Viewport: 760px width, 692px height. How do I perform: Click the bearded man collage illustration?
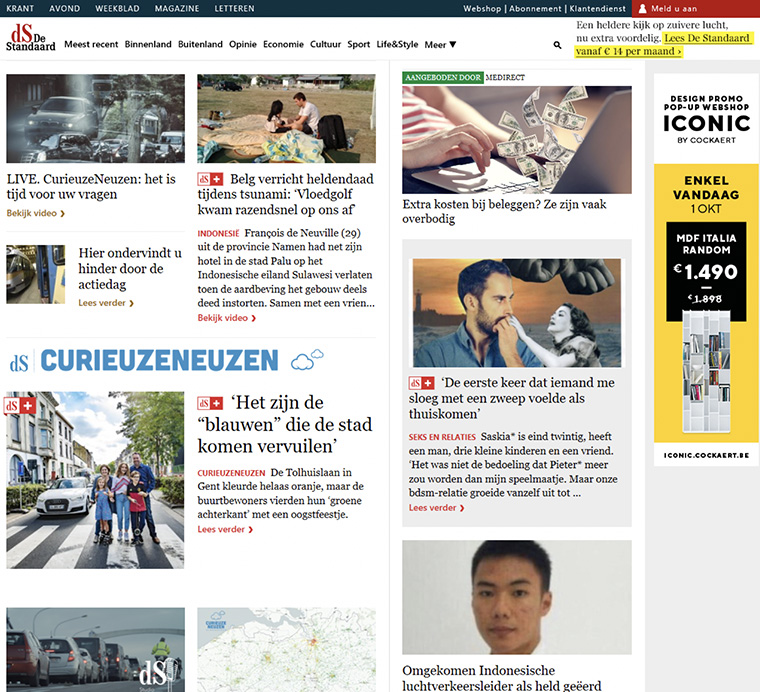tap(517, 313)
